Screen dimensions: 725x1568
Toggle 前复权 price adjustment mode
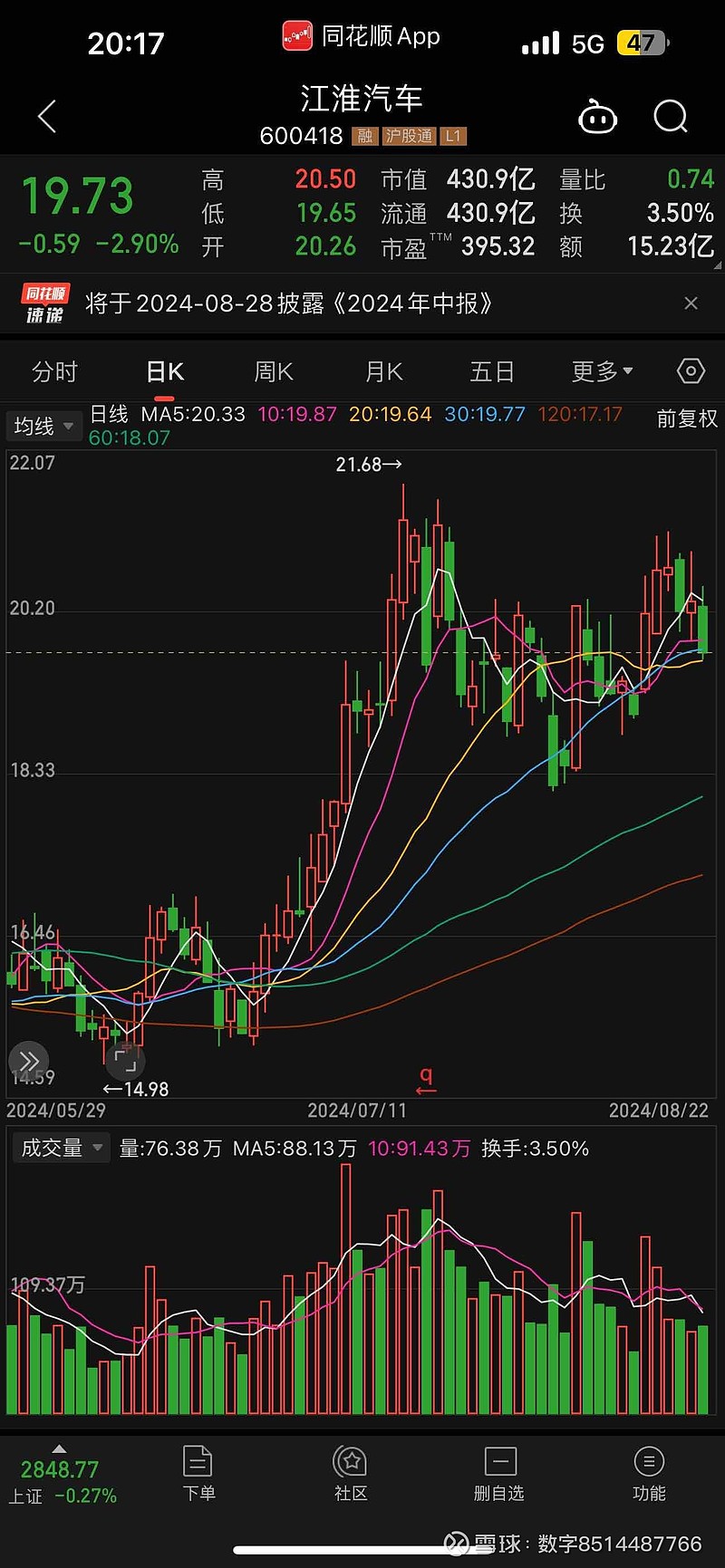pos(687,418)
